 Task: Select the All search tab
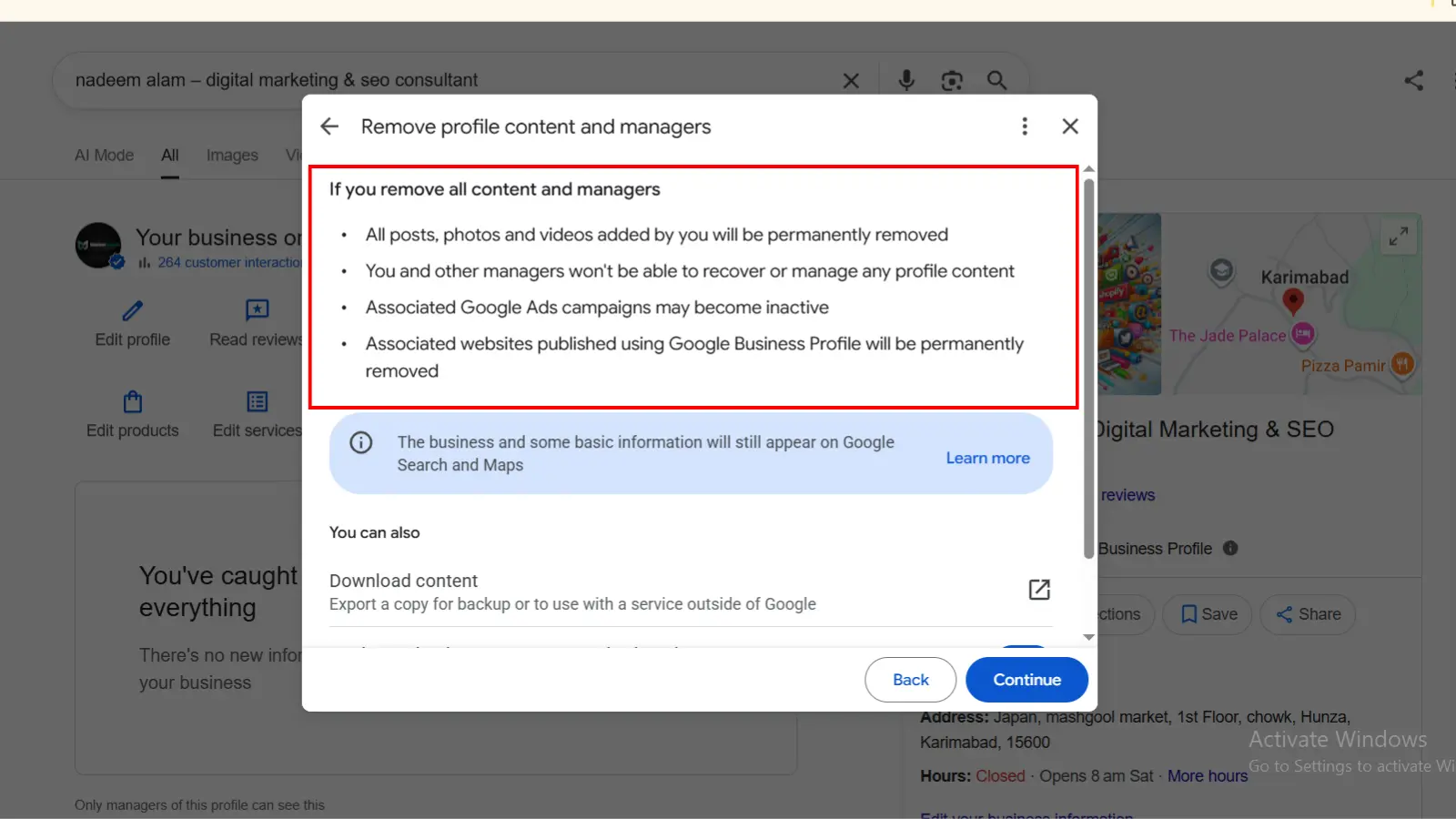[x=170, y=156]
